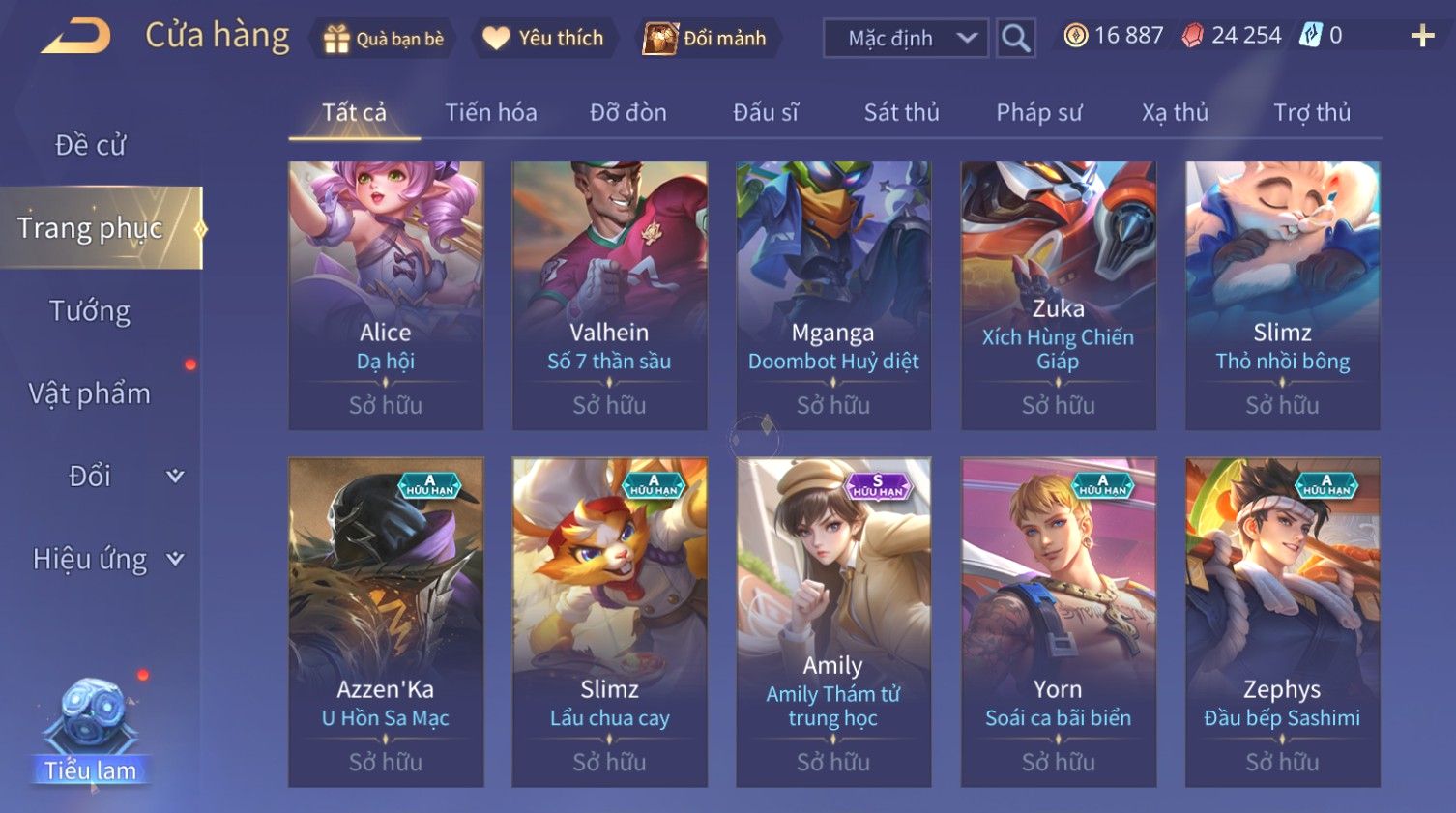This screenshot has height=813, width=1456.
Task: Click the gold coin balance icon
Action: (x=1075, y=36)
